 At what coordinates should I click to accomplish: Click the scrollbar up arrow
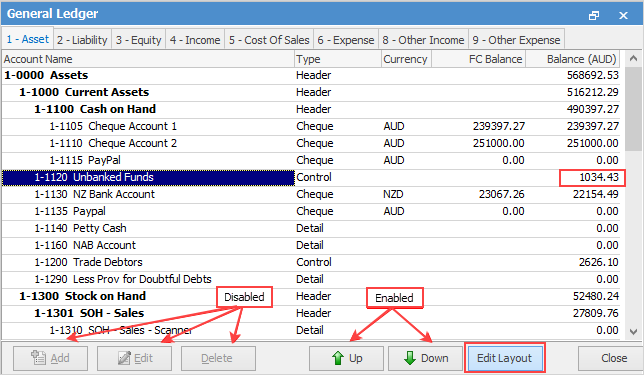pos(633,59)
